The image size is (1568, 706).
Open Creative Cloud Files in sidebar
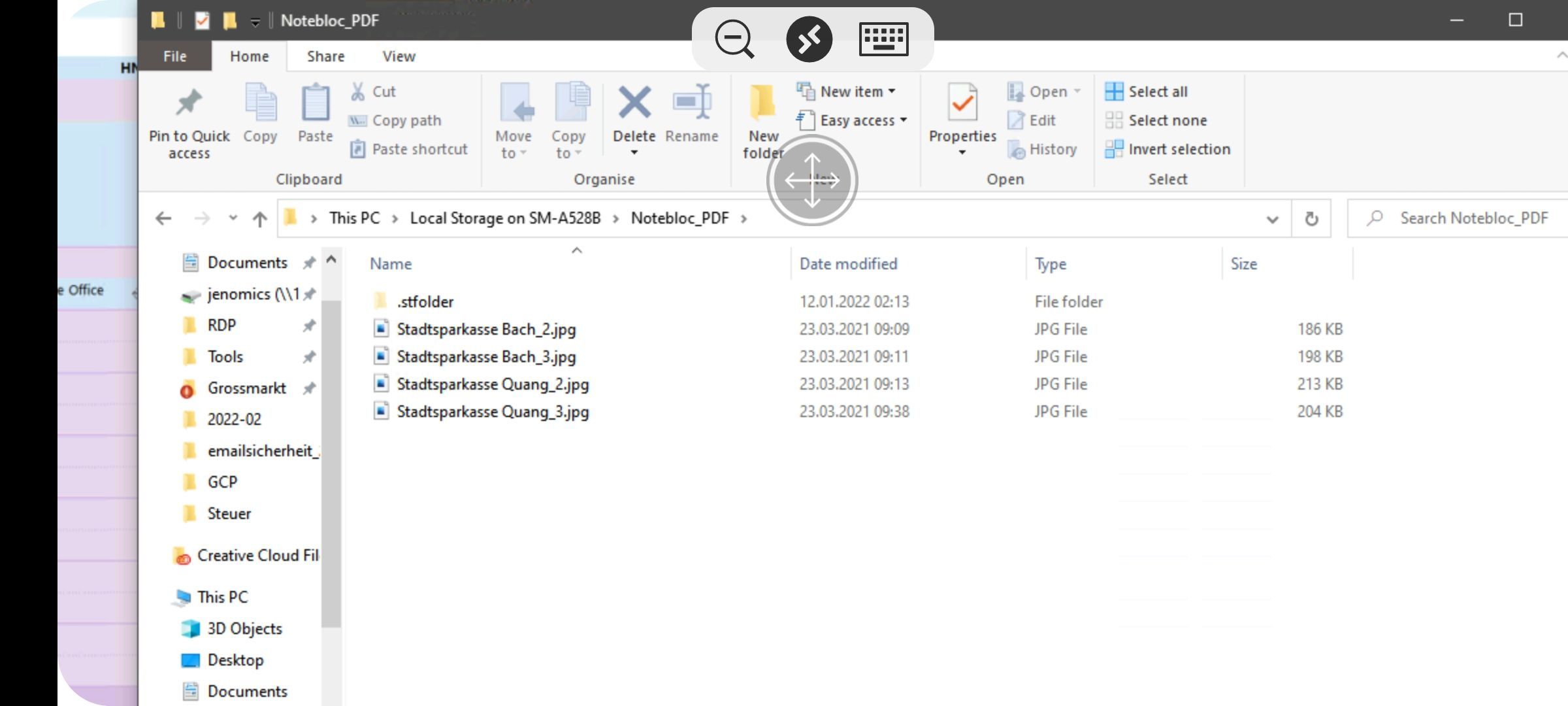(x=257, y=555)
